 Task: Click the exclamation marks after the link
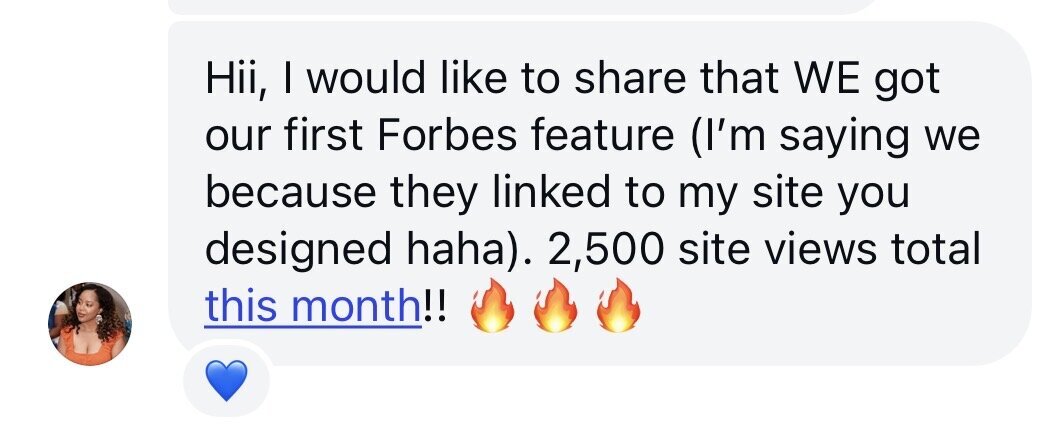coord(435,307)
